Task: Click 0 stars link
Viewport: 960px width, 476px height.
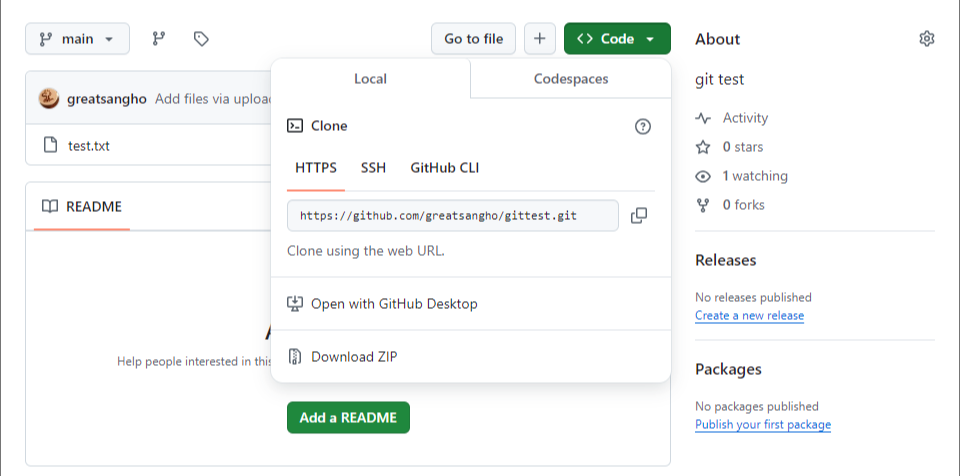Action: tap(743, 147)
